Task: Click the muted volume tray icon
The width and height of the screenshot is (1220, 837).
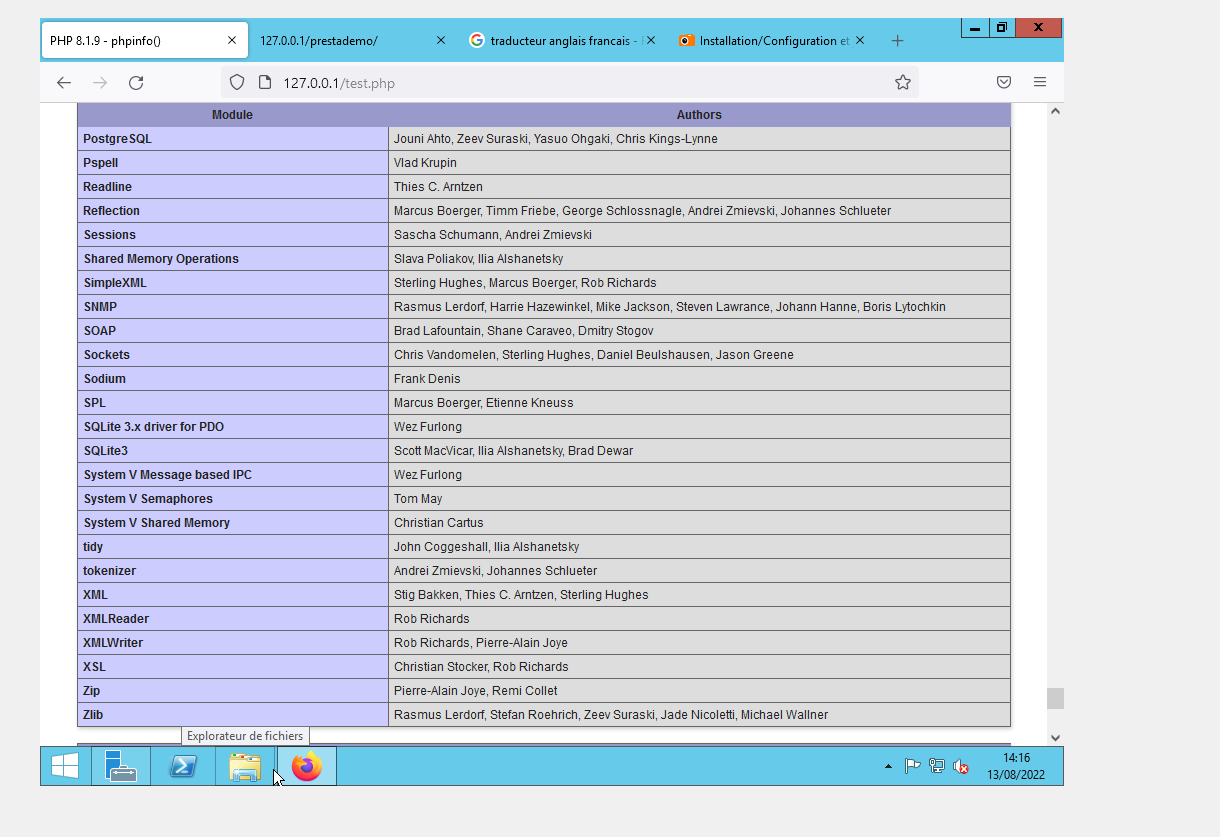Action: 960,767
